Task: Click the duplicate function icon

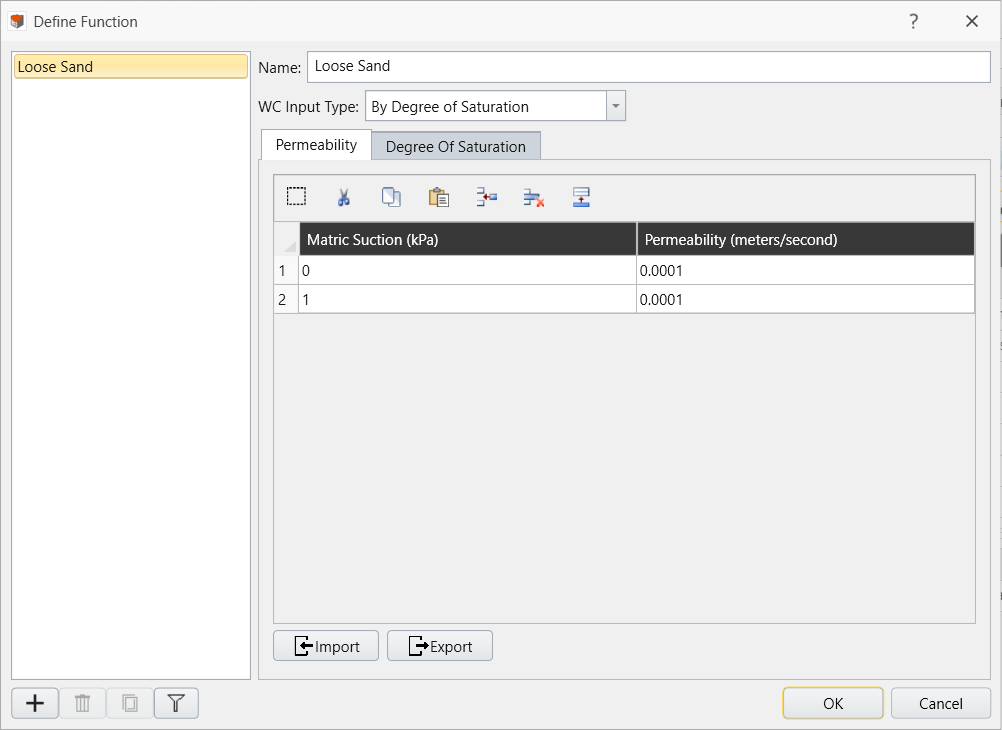Action: click(130, 703)
